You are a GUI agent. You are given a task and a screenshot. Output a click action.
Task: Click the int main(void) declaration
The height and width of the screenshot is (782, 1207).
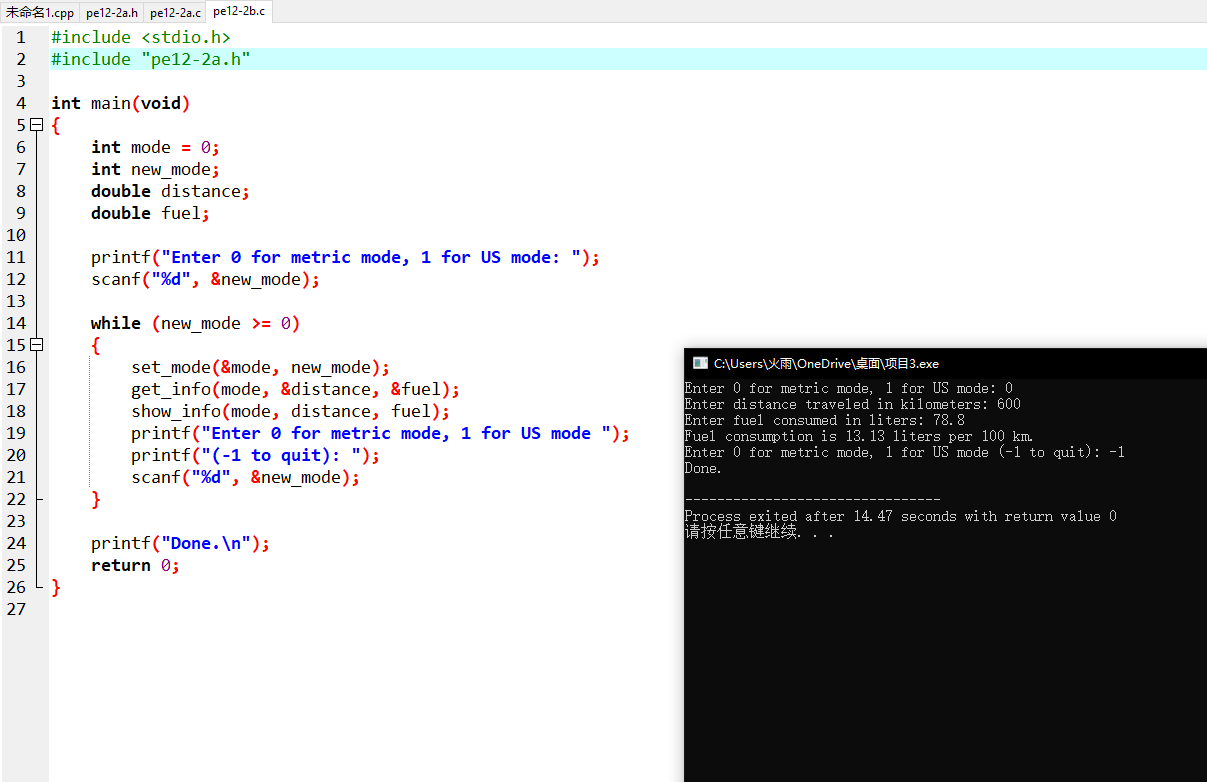(121, 103)
